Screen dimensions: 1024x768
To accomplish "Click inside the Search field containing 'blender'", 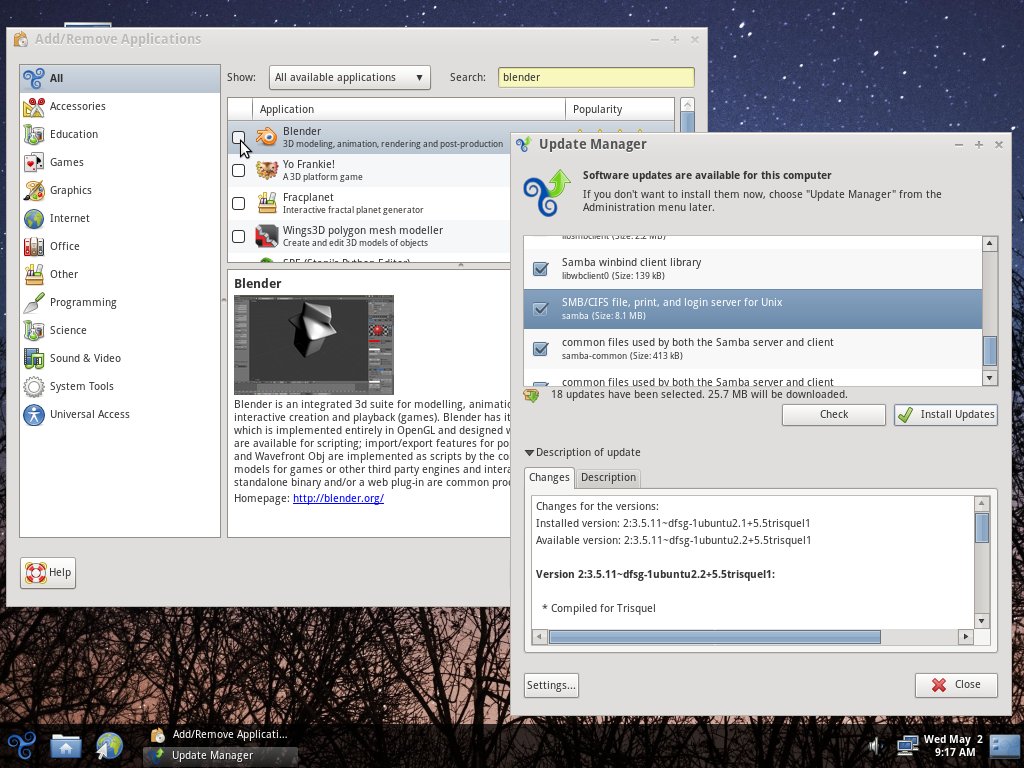I will click(595, 77).
